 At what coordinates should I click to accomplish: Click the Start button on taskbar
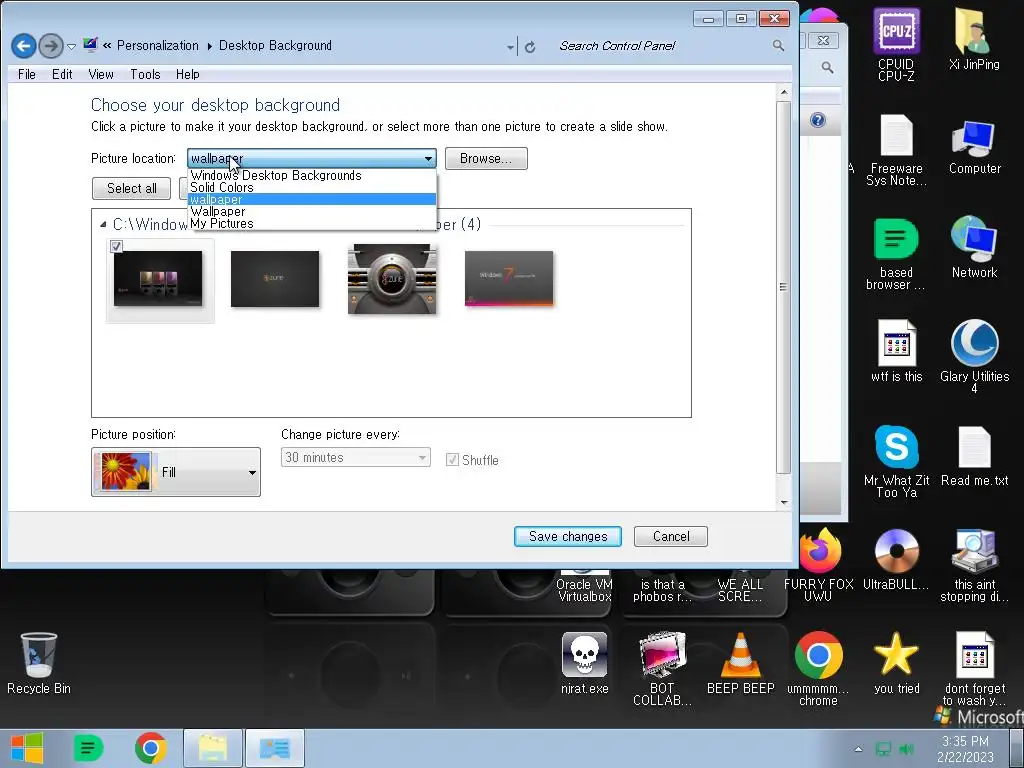tap(27, 748)
